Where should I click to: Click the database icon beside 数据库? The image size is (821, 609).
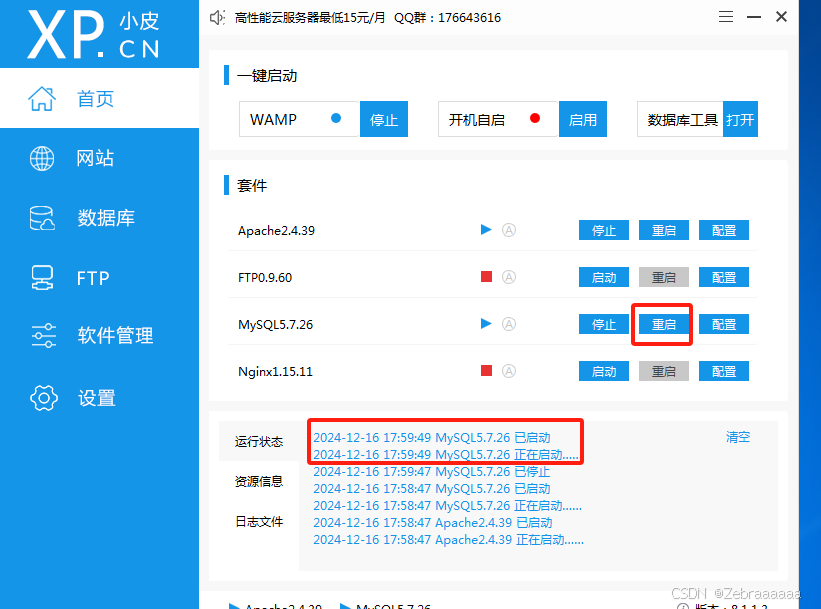(x=42, y=218)
